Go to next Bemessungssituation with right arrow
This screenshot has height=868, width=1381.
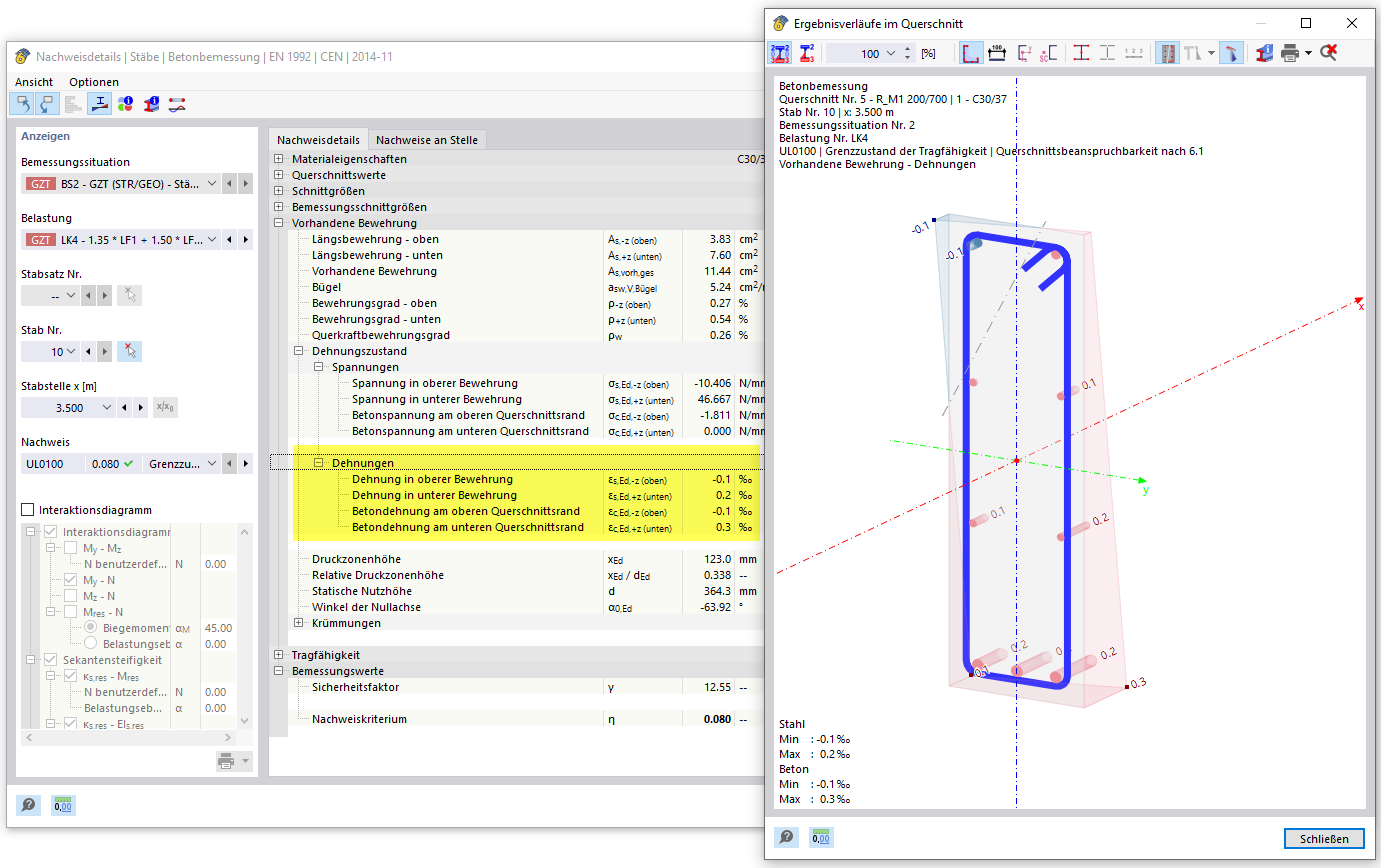[246, 183]
